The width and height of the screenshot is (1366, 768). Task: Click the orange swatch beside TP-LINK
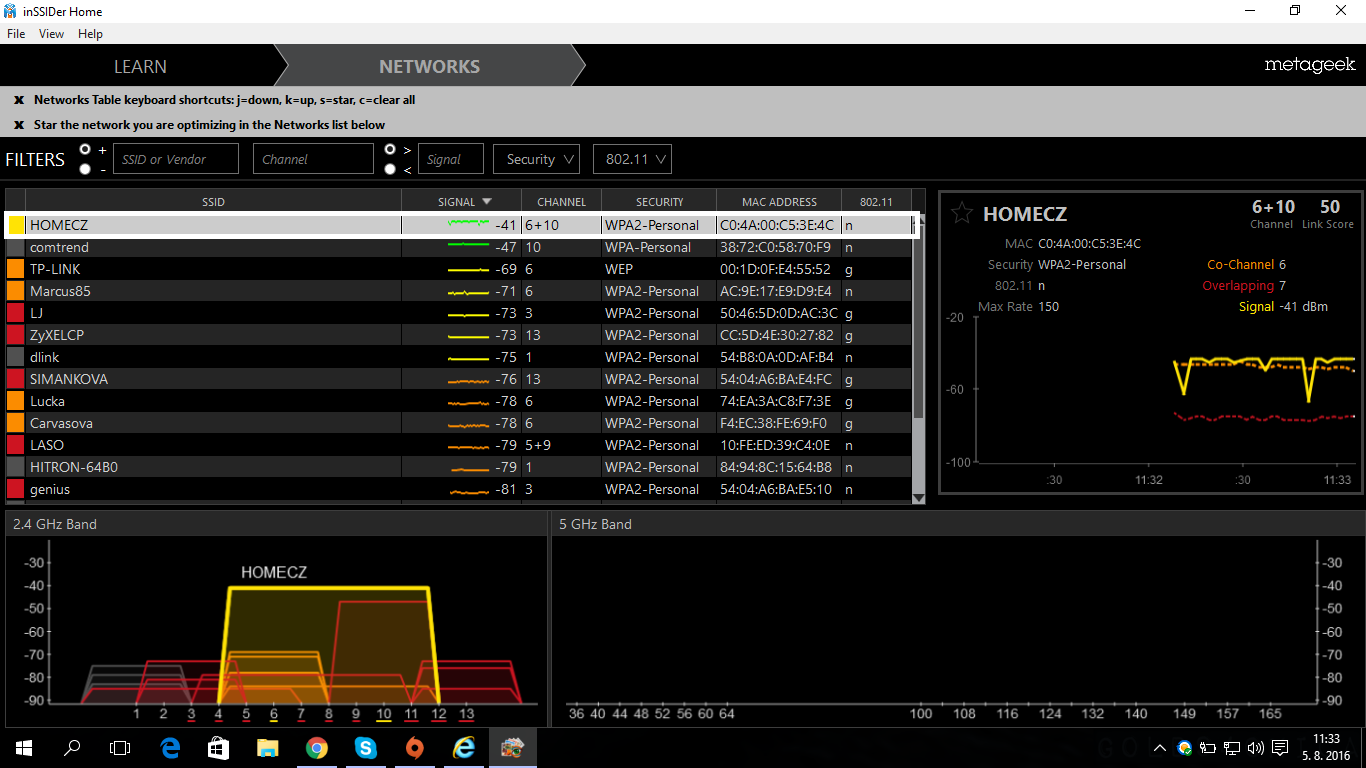click(x=15, y=269)
